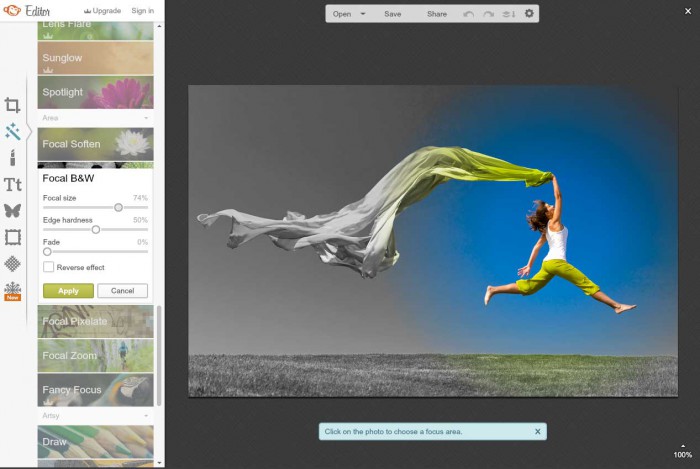Open the Textures panel
This screenshot has width=700, height=469.
[12, 263]
